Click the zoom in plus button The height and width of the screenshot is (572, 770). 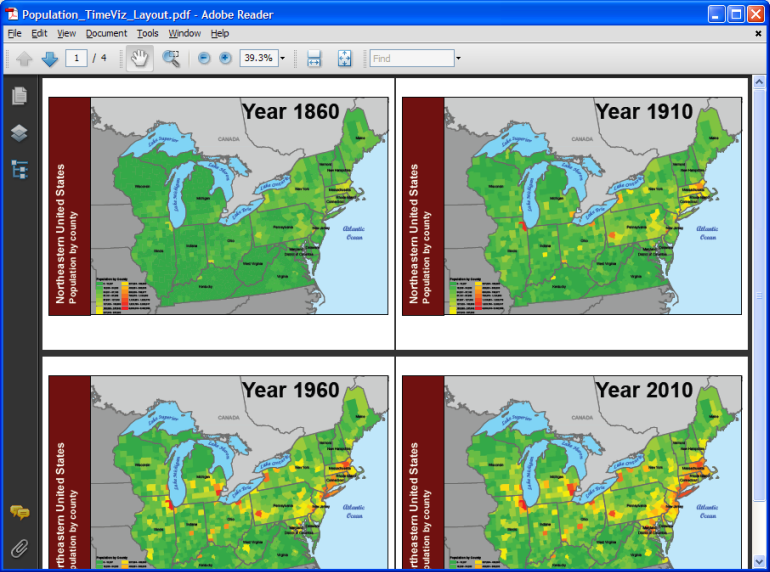click(225, 58)
